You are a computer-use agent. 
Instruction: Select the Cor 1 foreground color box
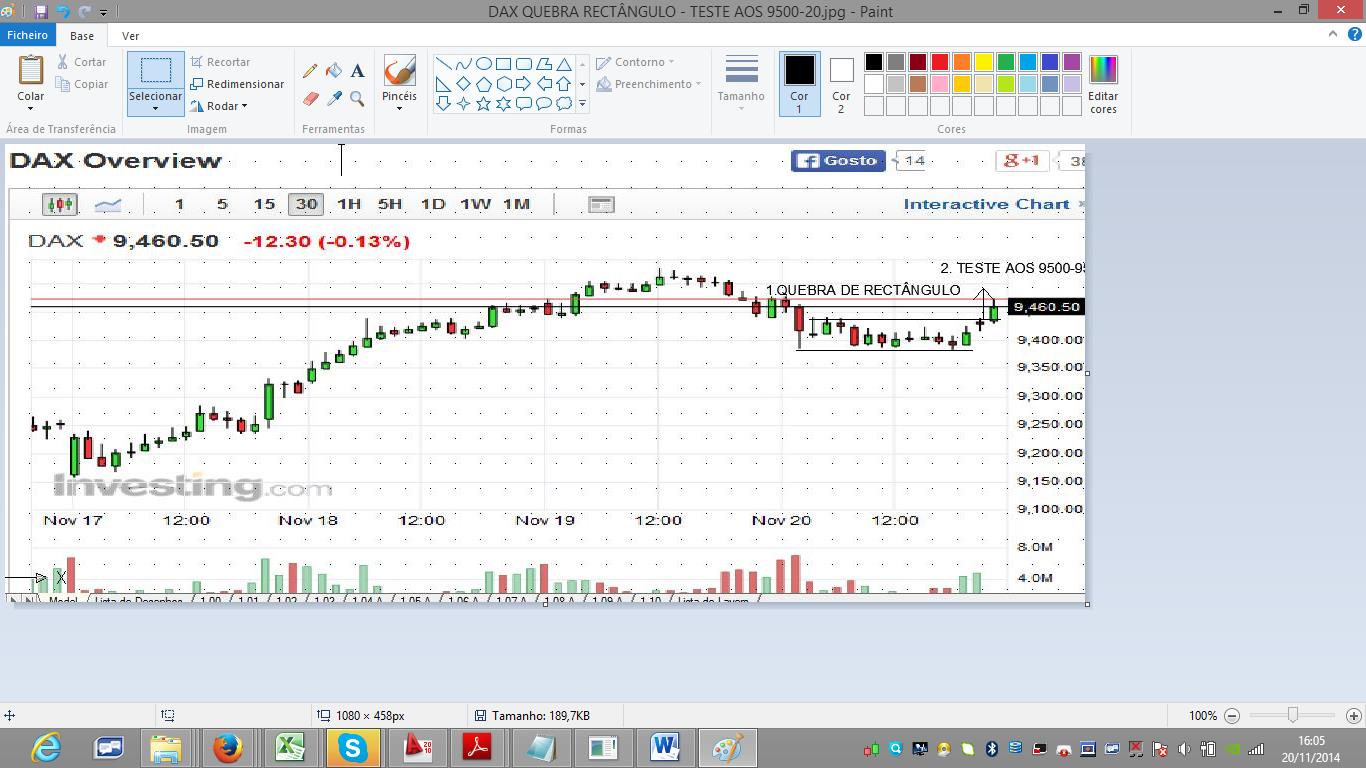799,84
